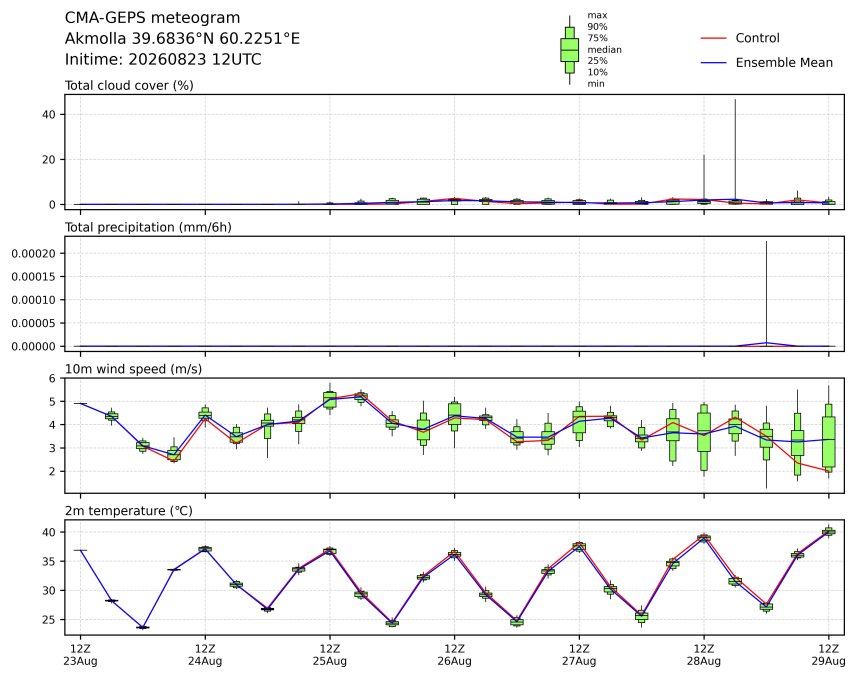Click the '40' tick on the cloud cover axis
Viewport: 857px width, 678px height.
coord(49,114)
